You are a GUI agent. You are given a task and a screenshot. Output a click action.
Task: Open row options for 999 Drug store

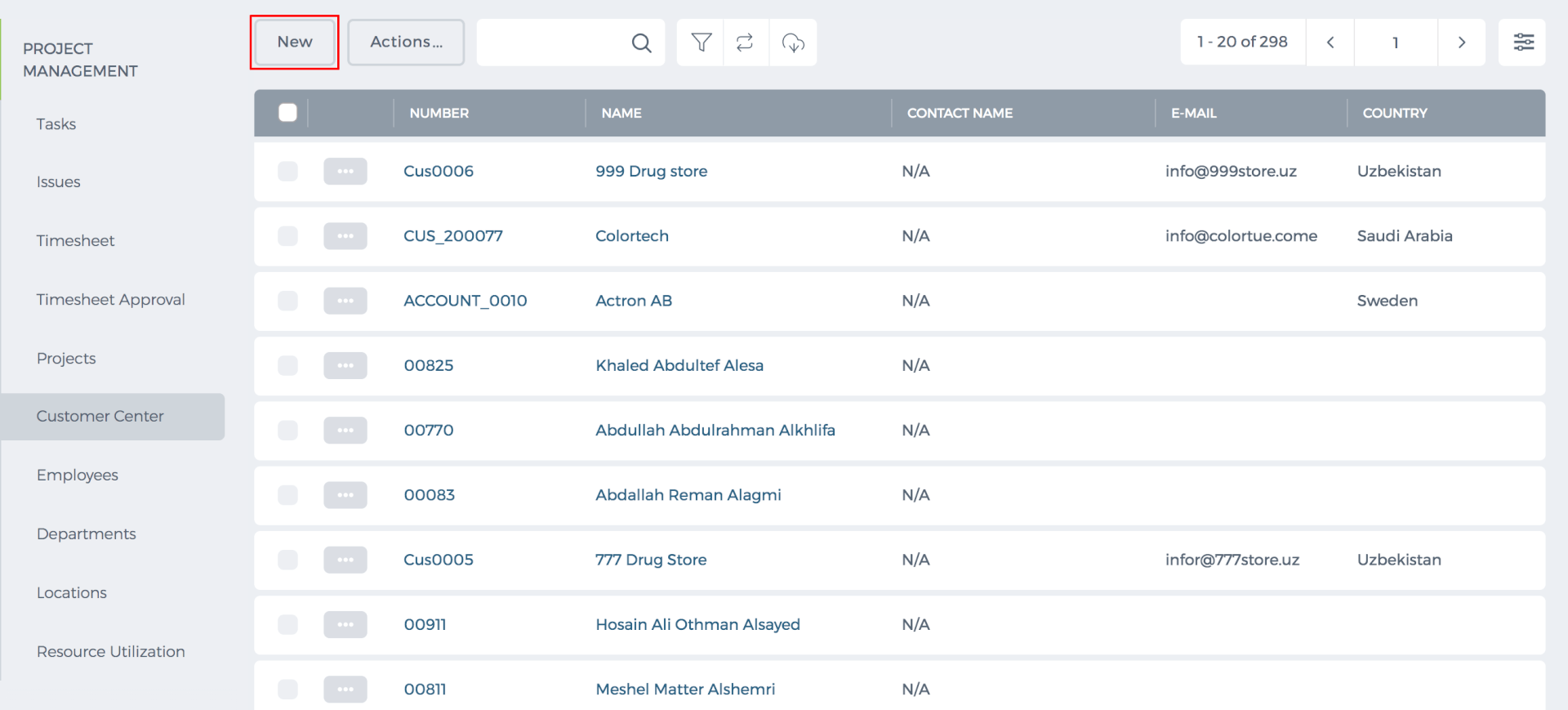345,172
